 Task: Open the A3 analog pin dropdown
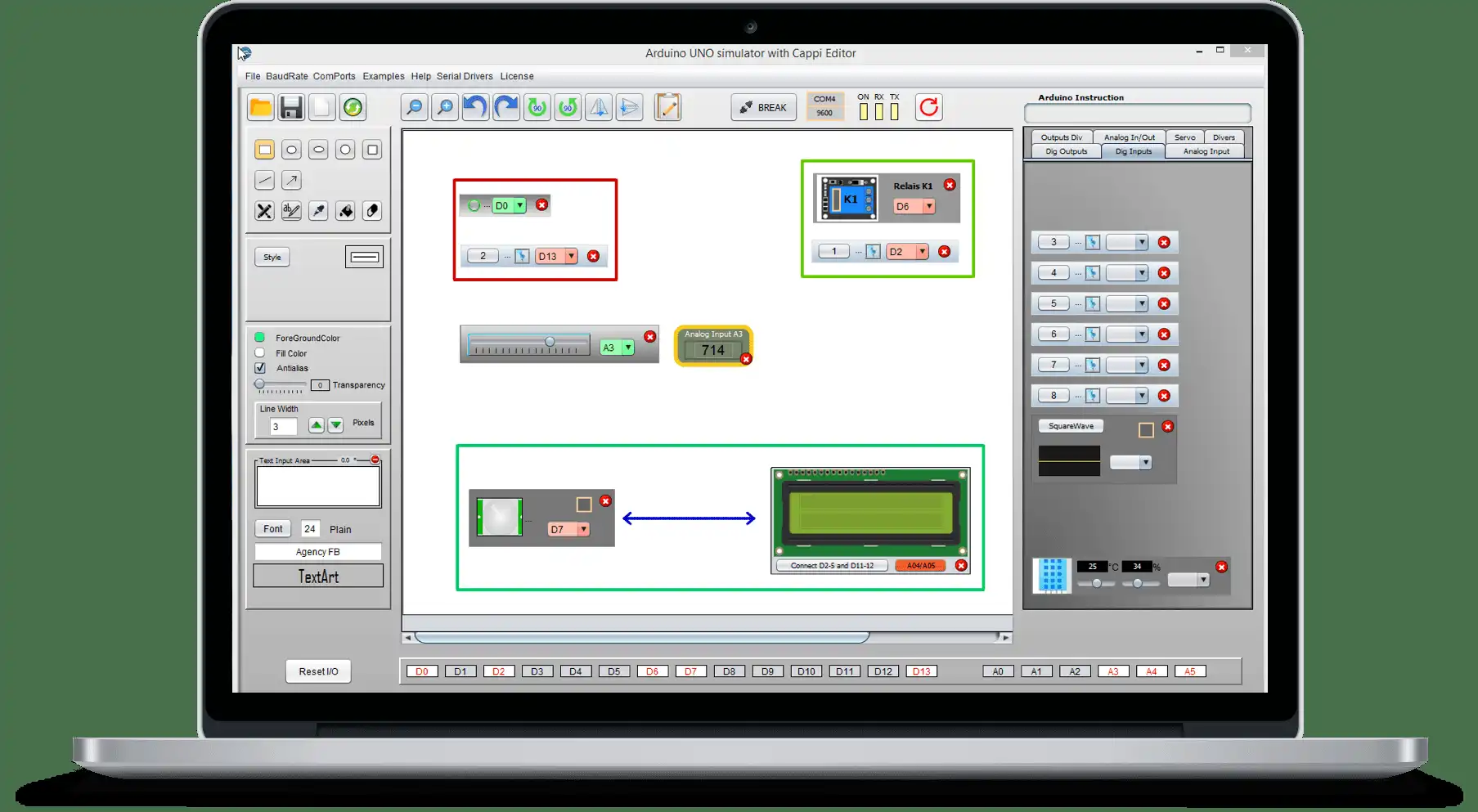click(628, 348)
